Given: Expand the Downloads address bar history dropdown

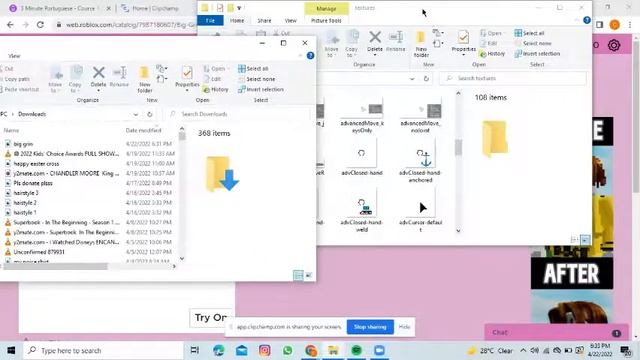Looking at the screenshot, I should pos(136,114).
